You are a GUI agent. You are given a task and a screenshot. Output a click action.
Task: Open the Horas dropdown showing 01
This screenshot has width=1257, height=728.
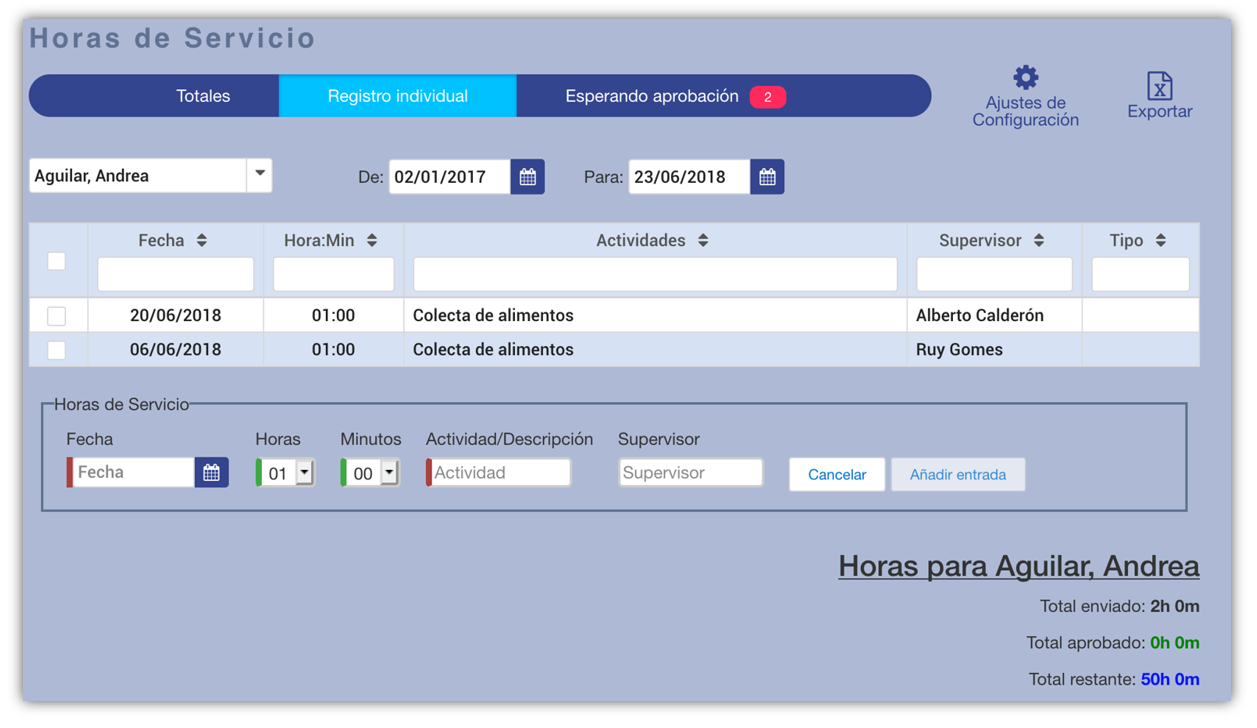304,473
